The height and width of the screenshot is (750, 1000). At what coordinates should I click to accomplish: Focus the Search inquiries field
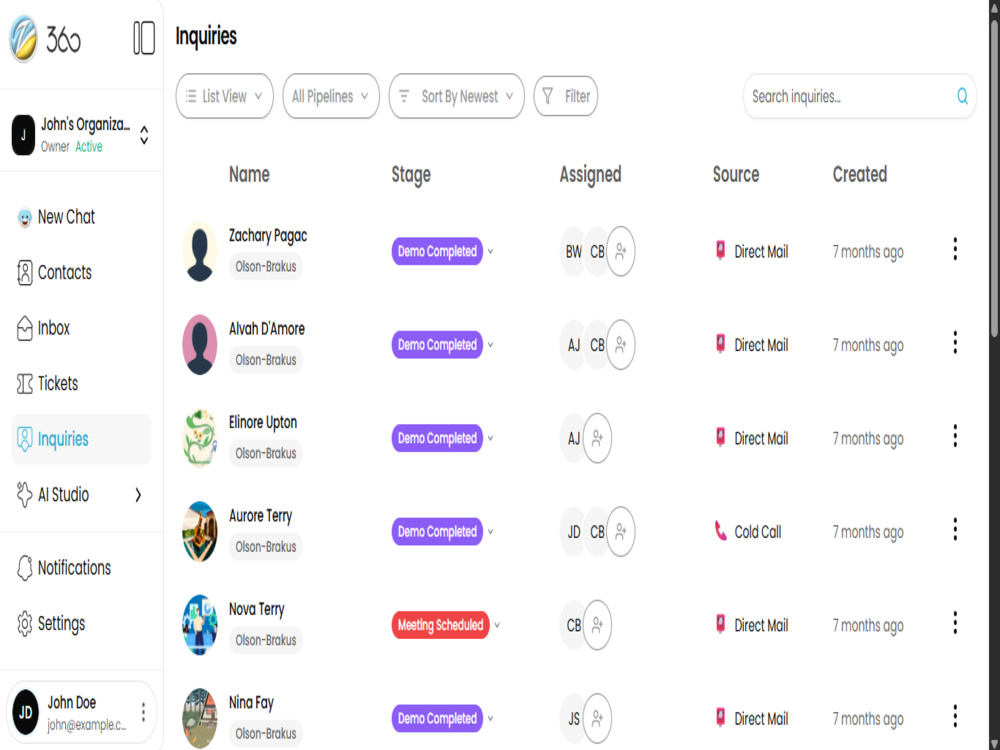point(860,96)
